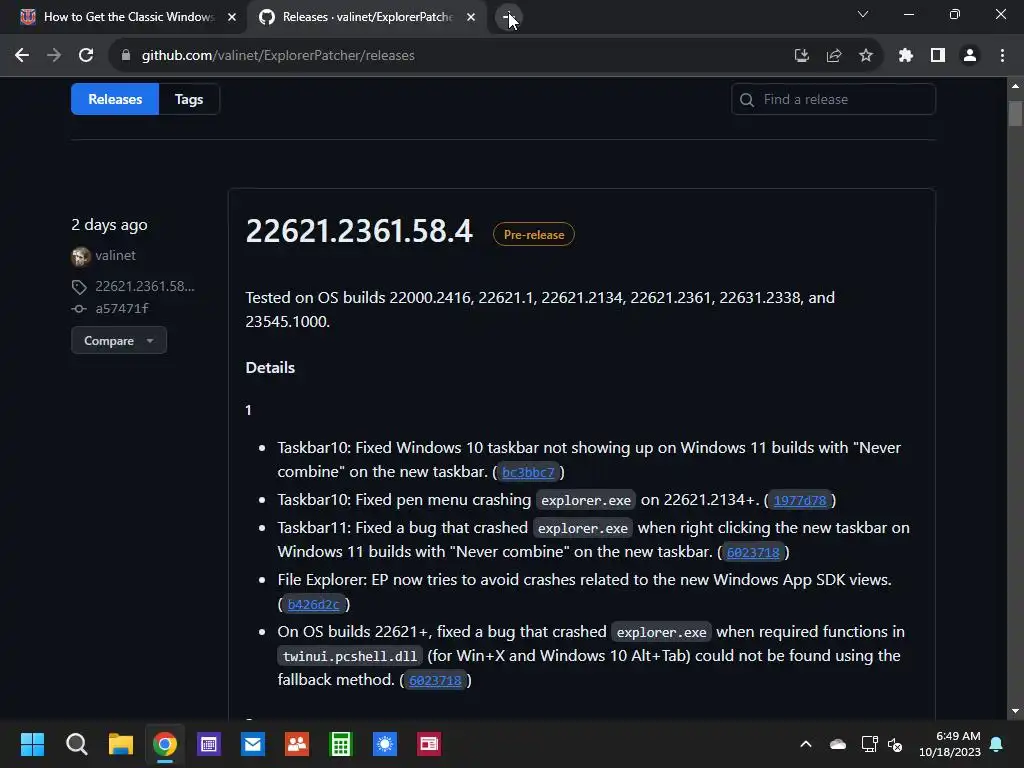The height and width of the screenshot is (768, 1024).
Task: Open commit link b426d2c
Action: 313,605
